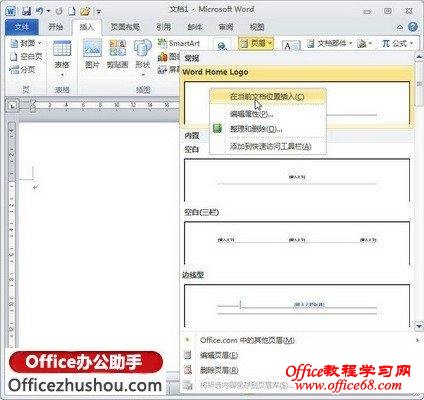This screenshot has width=424, height=400.
Task: Select the 边线型 header thumbnail
Action: pos(297,306)
